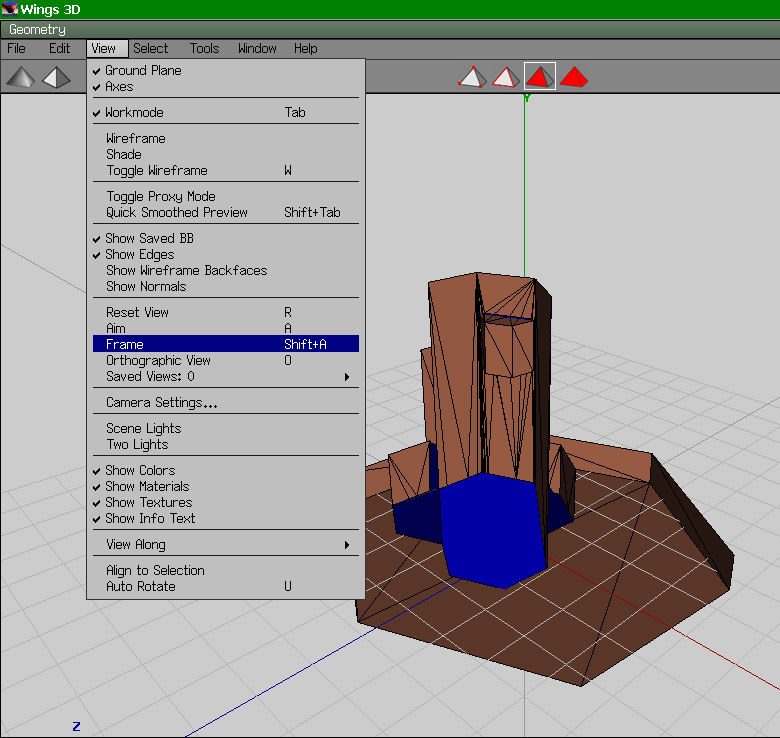
Task: Open Camera Settings dialog
Action: 162,403
